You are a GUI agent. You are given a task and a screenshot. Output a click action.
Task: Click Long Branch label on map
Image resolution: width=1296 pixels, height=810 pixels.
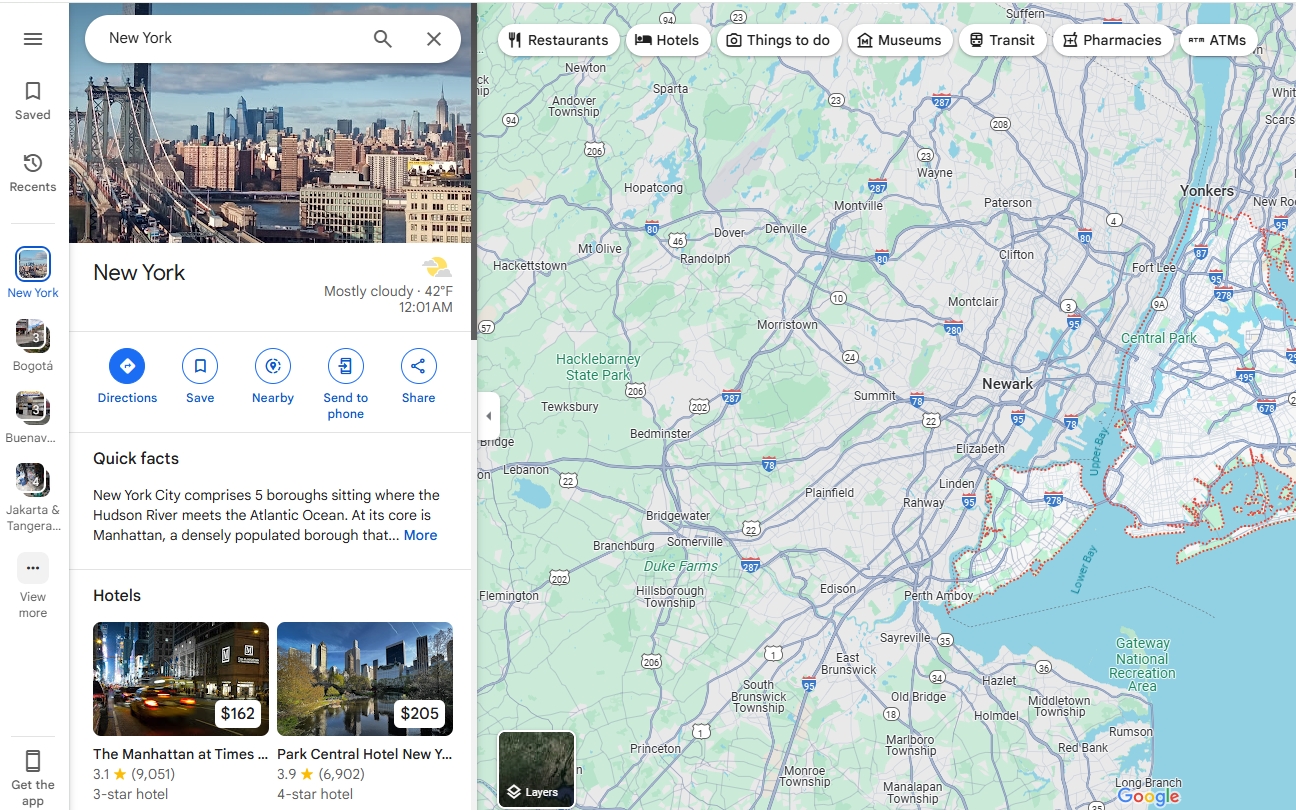click(1148, 783)
